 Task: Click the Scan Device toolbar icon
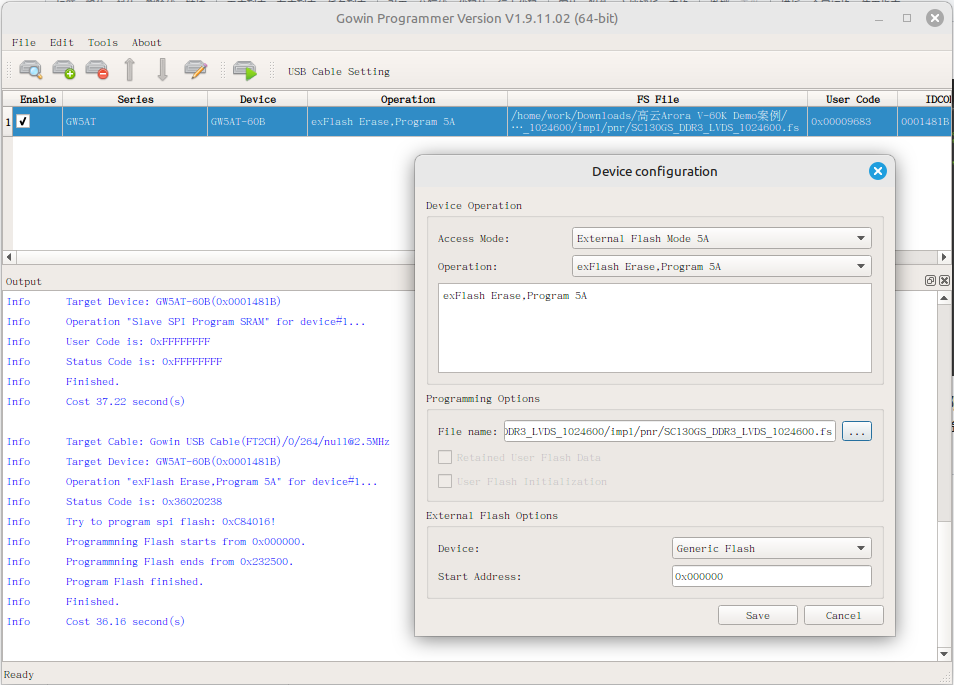pos(31,70)
